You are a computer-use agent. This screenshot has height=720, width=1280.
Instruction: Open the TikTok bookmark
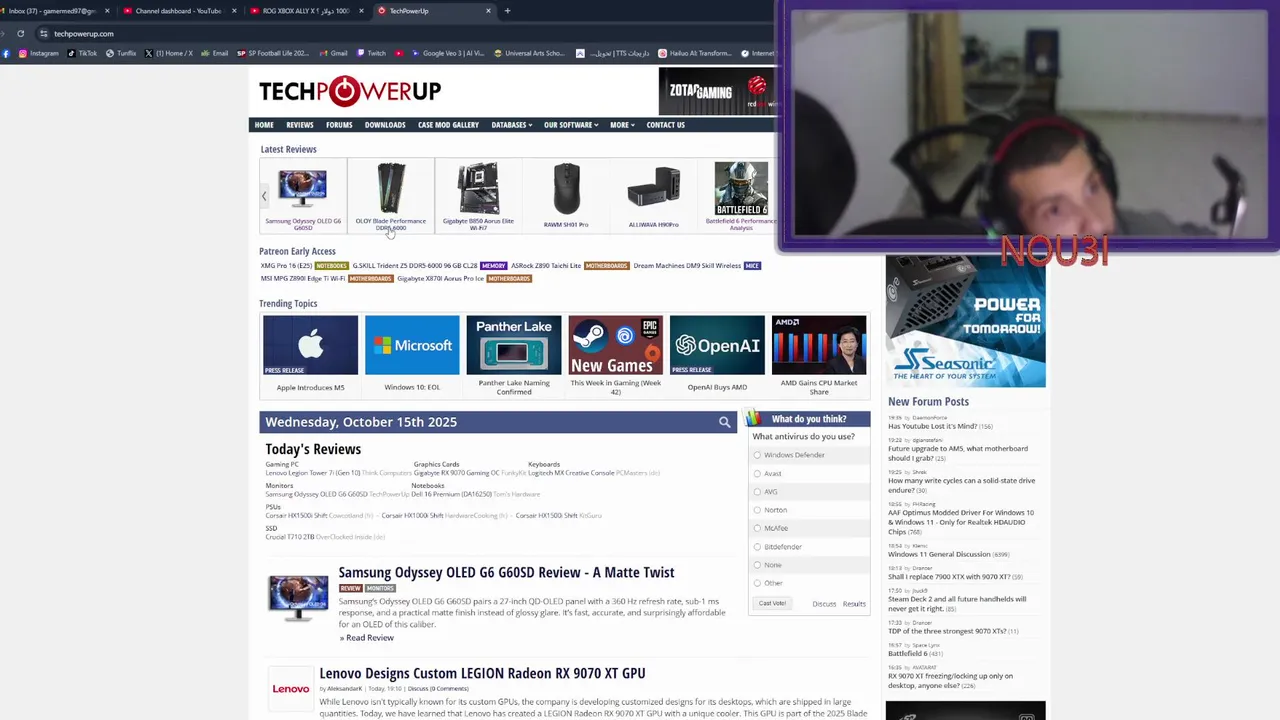tap(82, 53)
